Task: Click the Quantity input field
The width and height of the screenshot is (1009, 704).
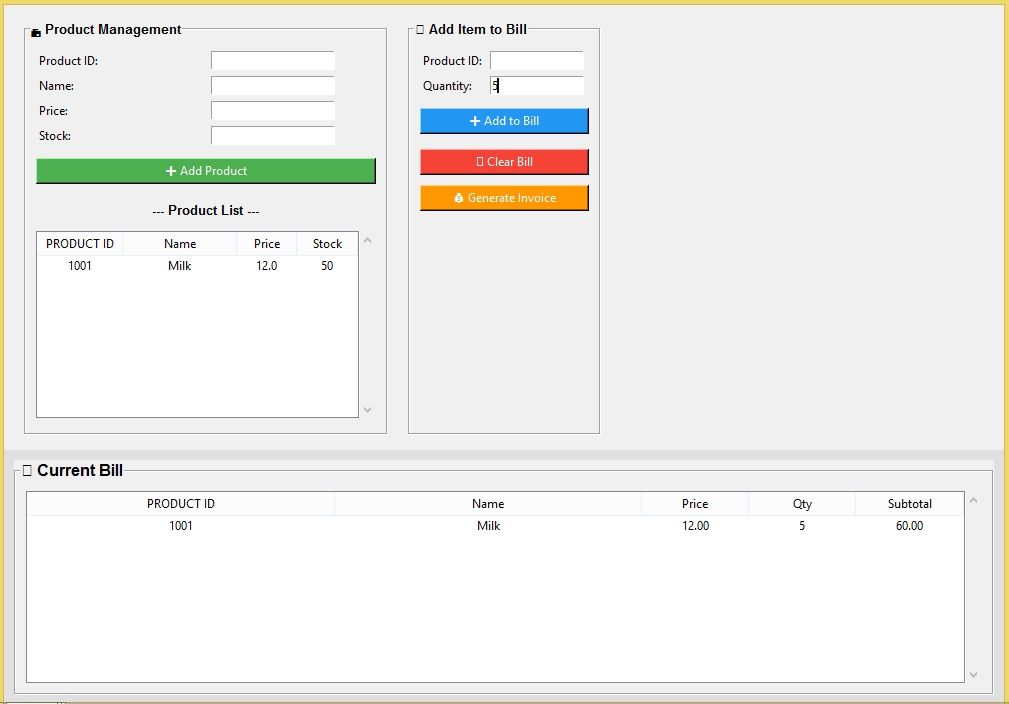Action: [536, 86]
